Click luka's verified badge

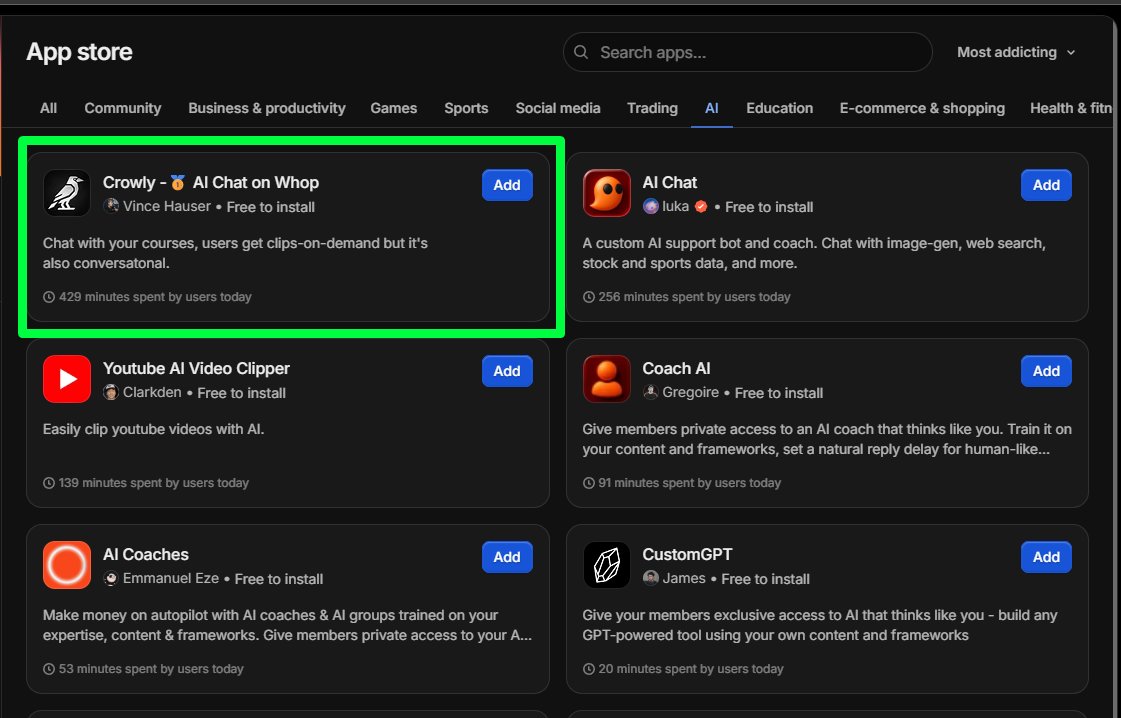click(x=701, y=206)
